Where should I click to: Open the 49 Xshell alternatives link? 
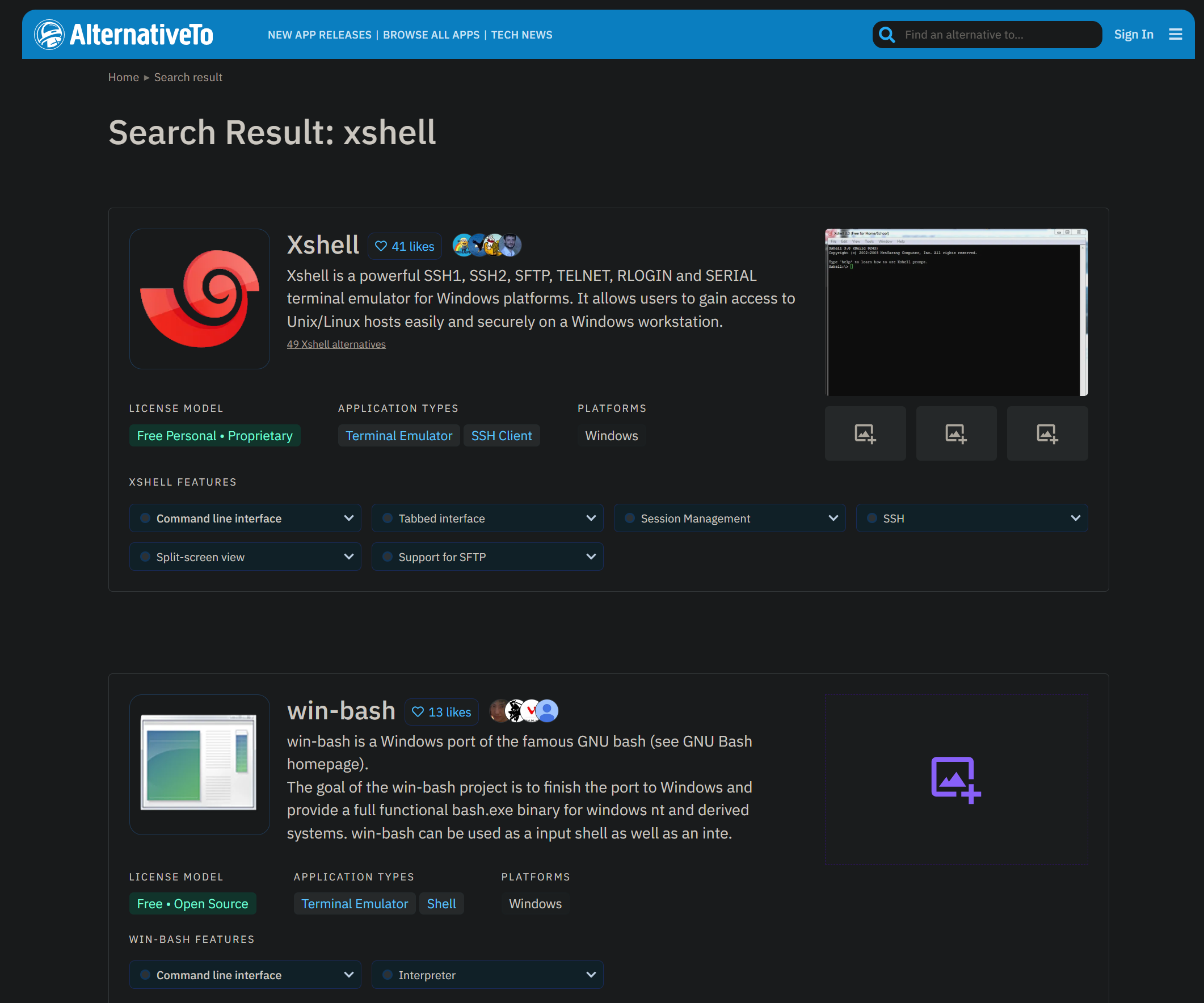coord(336,344)
